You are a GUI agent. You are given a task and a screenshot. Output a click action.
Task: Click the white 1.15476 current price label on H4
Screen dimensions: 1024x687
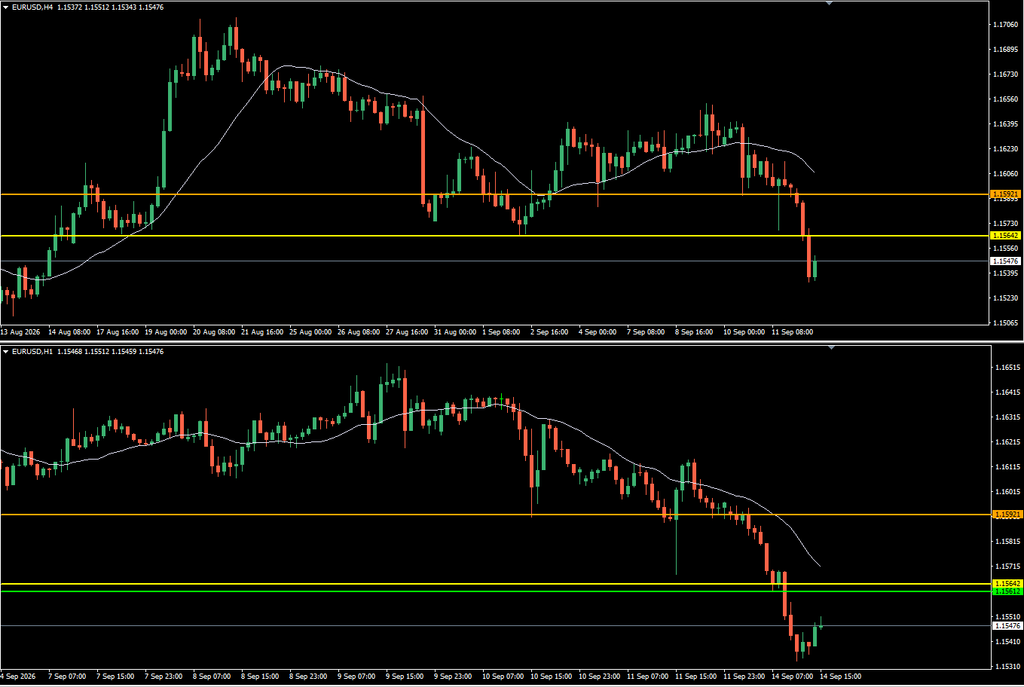pyautogui.click(x=1006, y=261)
